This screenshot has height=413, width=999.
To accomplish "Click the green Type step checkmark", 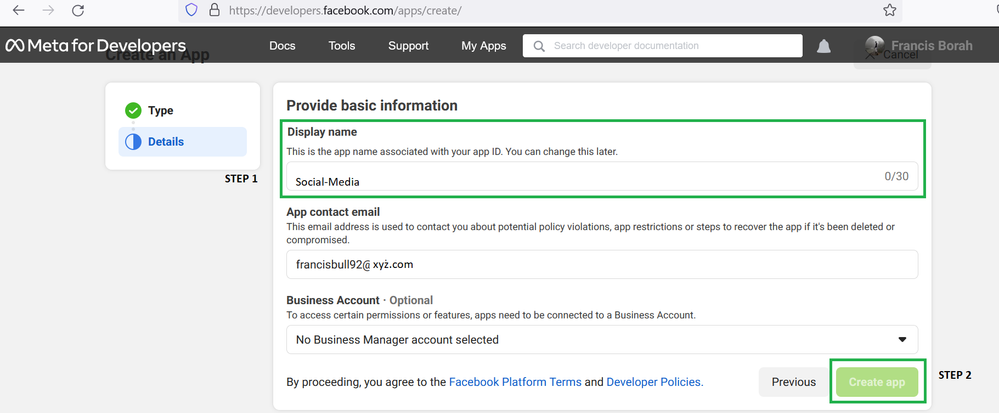I will pos(133,111).
